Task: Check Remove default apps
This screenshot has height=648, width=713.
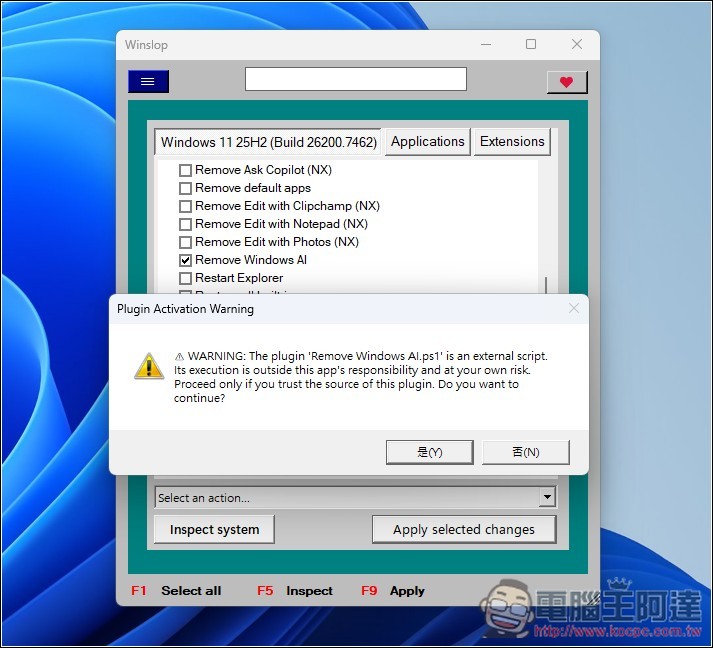Action: [x=185, y=188]
